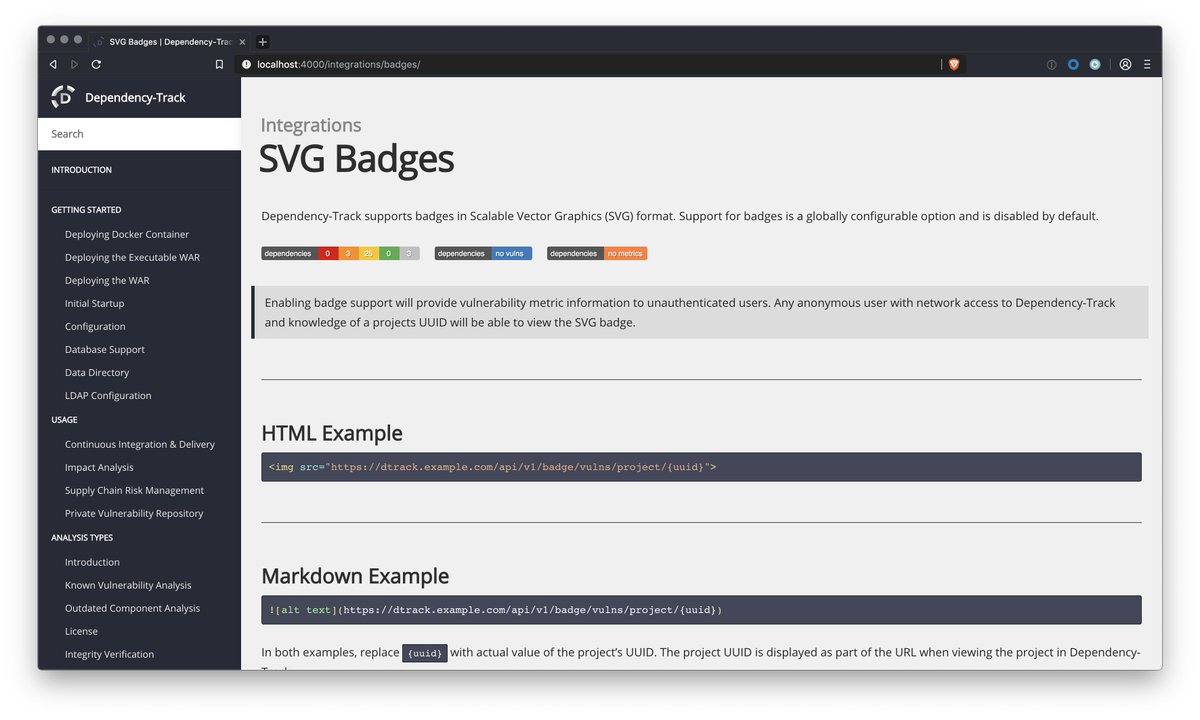The image size is (1200, 720).
Task: Open the Deploying the WAR page
Action: click(107, 280)
